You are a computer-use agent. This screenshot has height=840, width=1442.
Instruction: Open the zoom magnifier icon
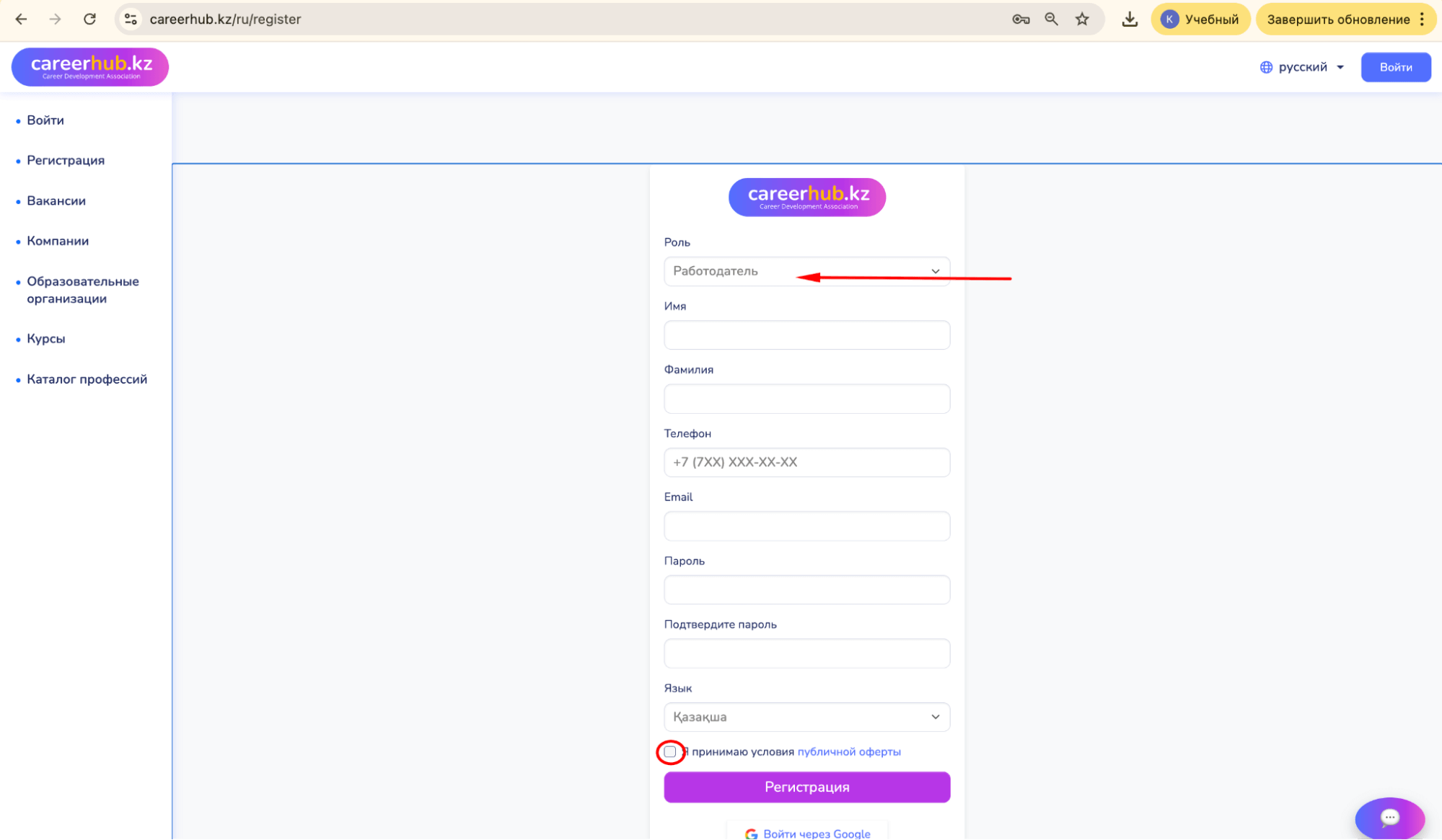pyautogui.click(x=1051, y=19)
